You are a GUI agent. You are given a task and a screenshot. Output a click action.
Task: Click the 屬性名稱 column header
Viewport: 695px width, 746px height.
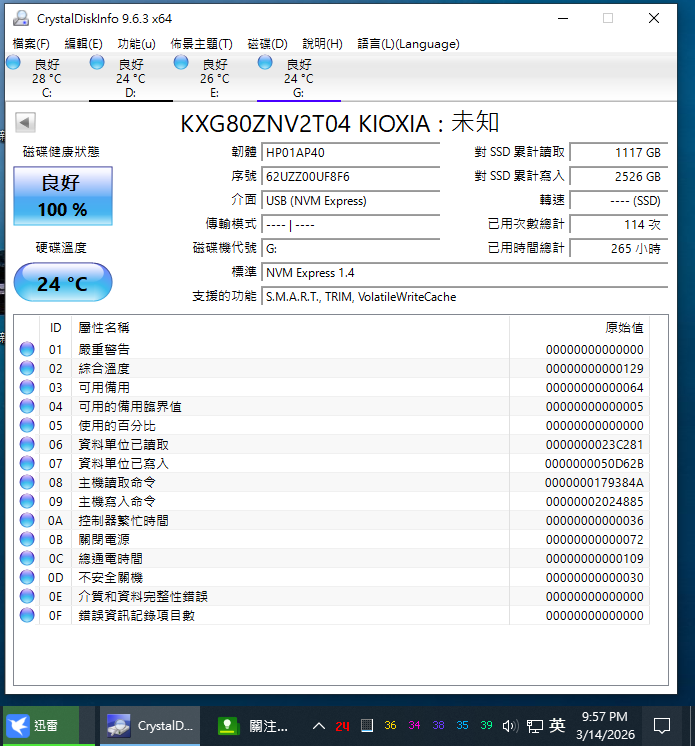coord(290,328)
